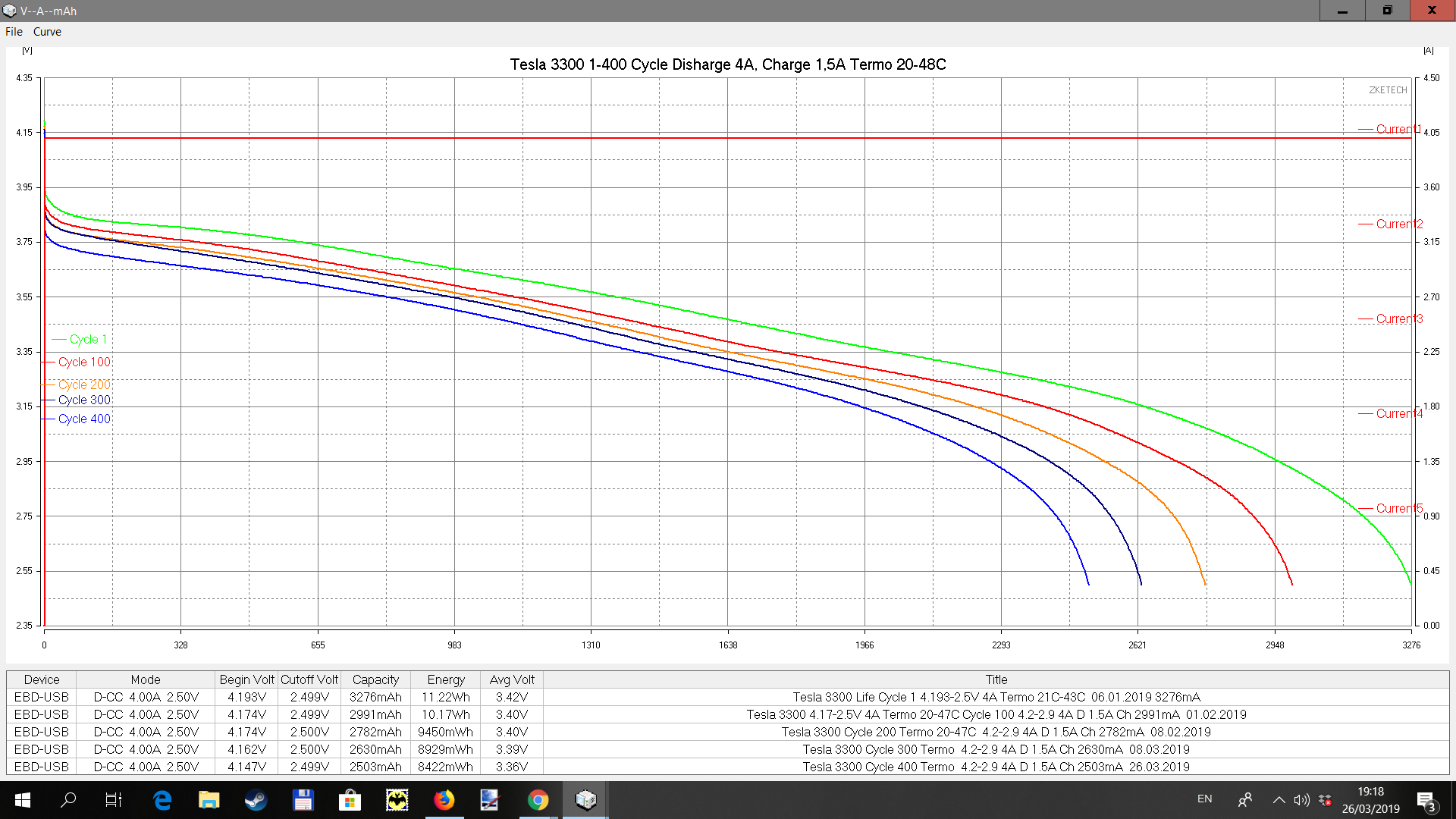Click the Cycle 1 legend label
Screen dimensions: 1456x819
click(88, 340)
